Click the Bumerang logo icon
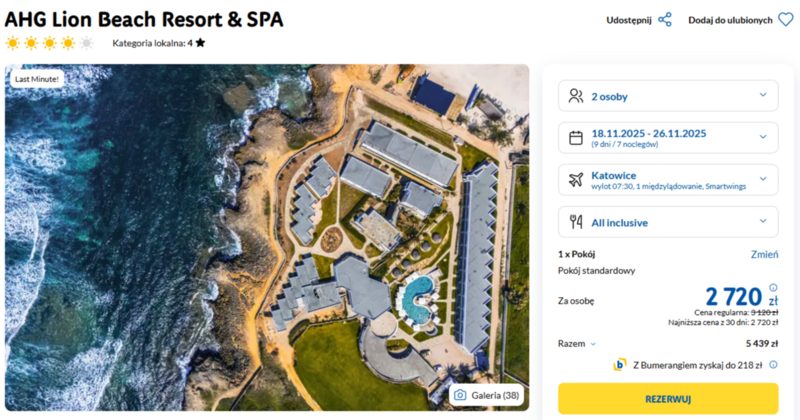This screenshot has height=420, width=800. tap(620, 365)
